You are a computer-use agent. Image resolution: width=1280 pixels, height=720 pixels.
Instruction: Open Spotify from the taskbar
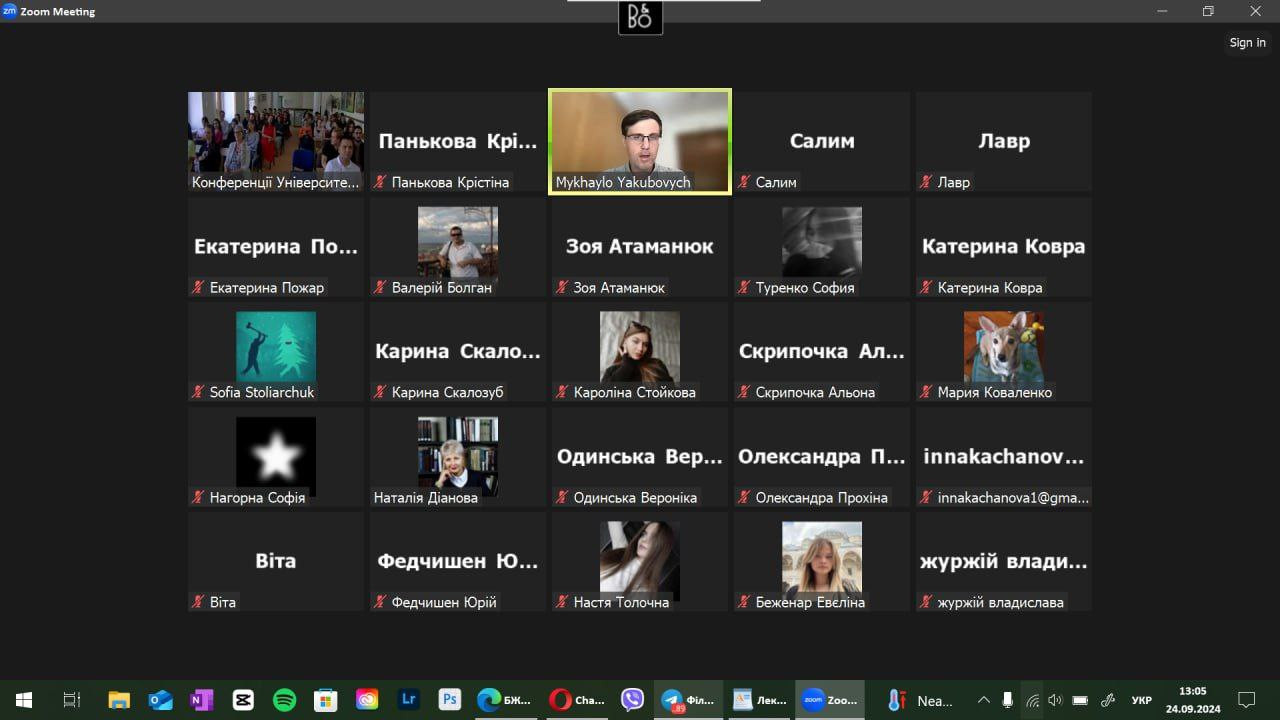[x=284, y=700]
